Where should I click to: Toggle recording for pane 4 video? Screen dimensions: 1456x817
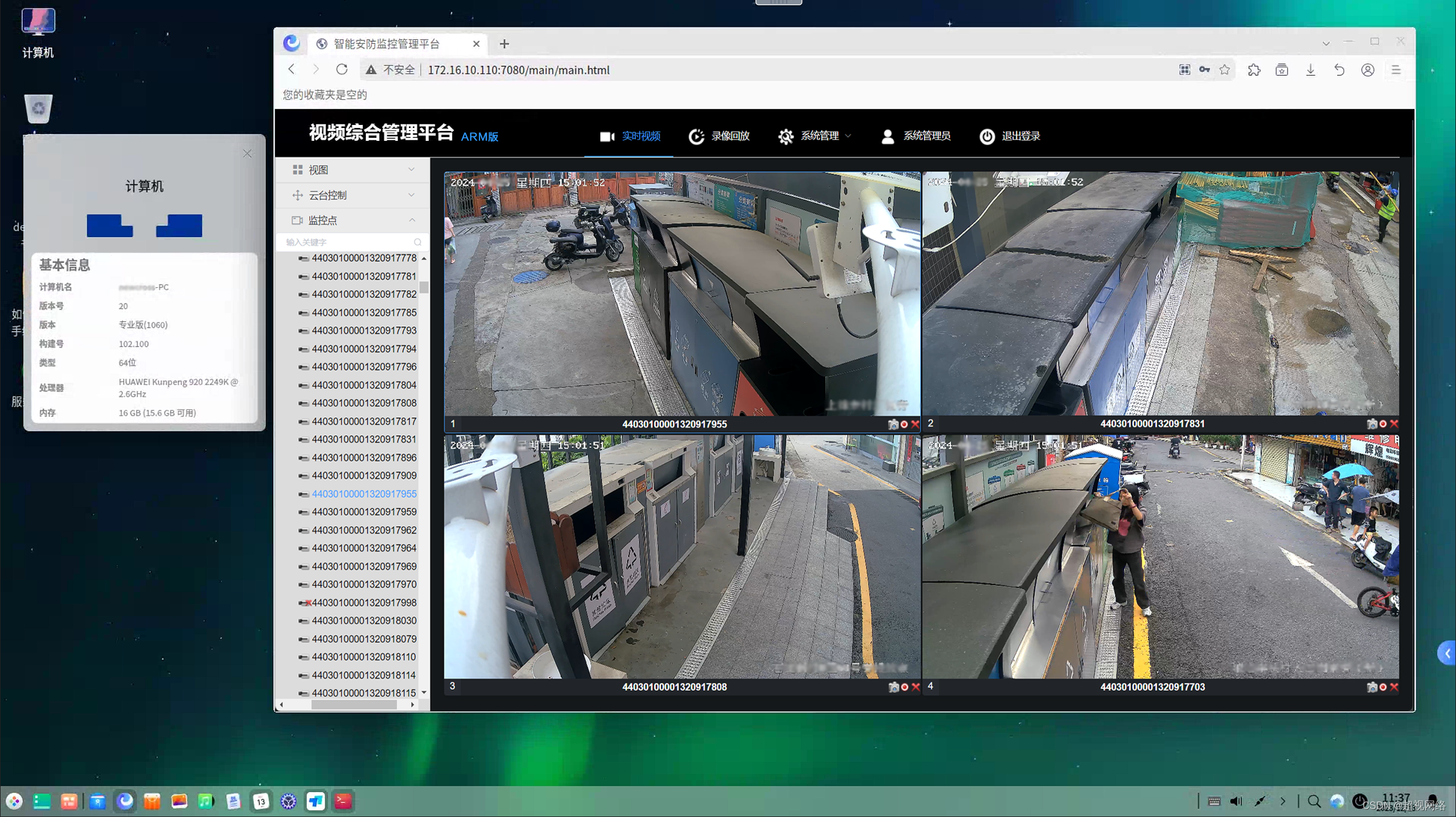(1383, 687)
